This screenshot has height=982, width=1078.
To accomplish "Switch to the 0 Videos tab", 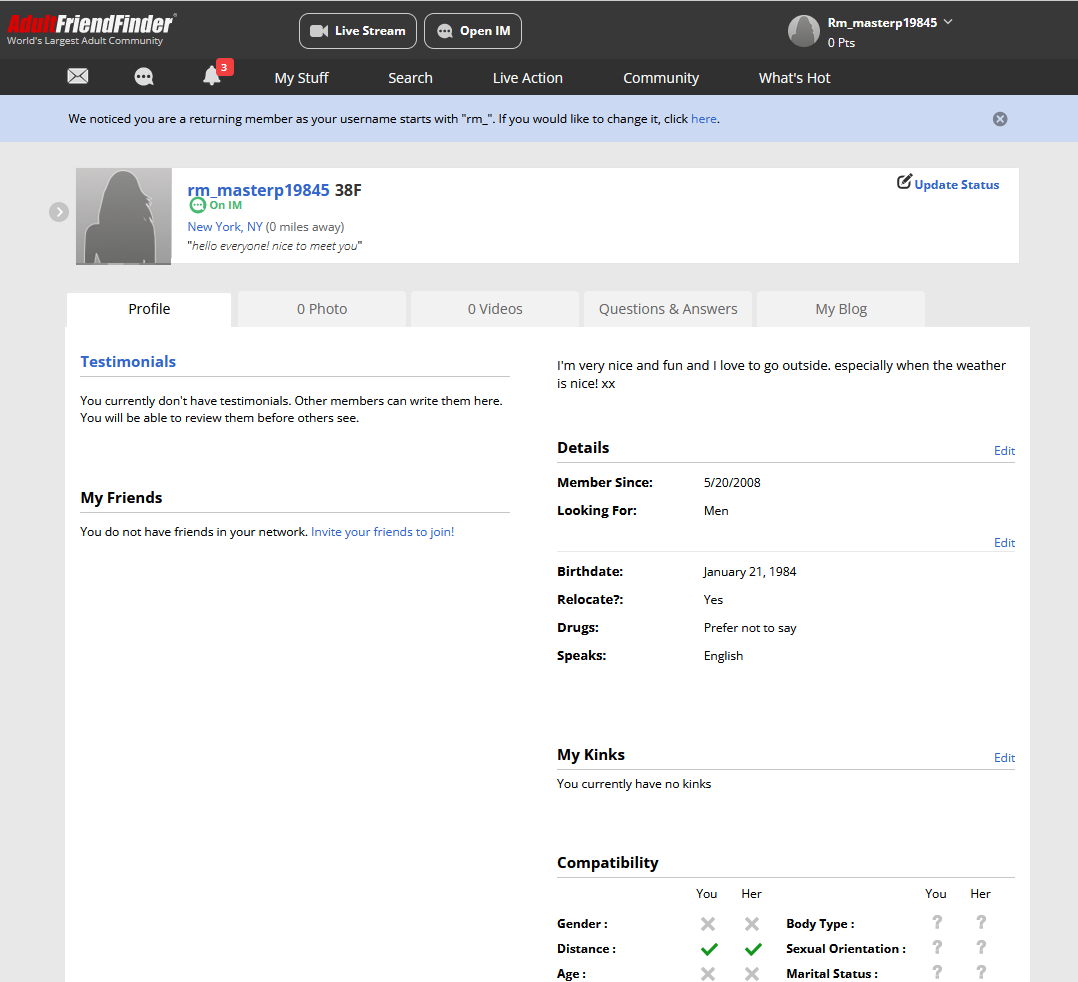I will (x=495, y=309).
